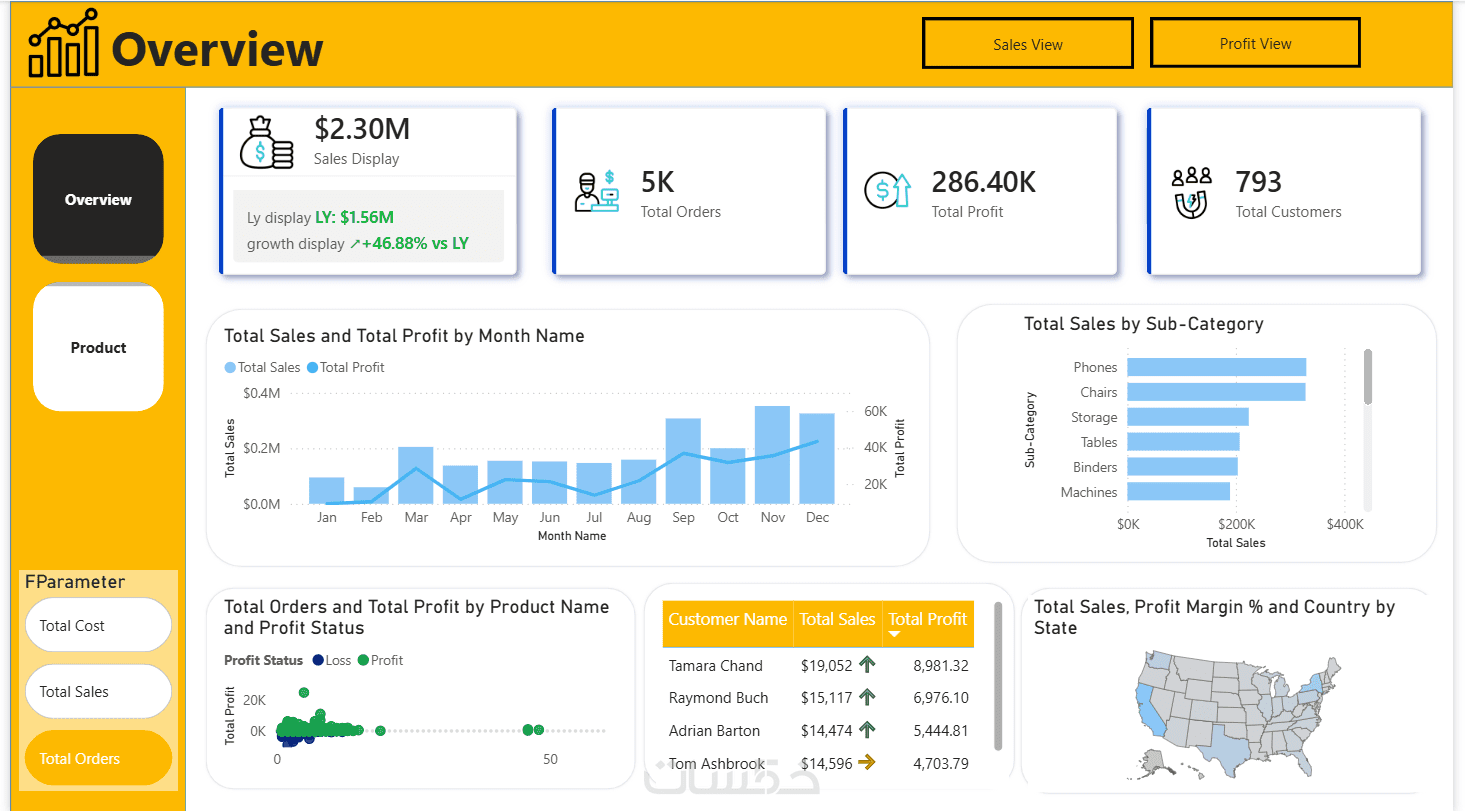The image size is (1465, 811).
Task: Click the Overview bar chart logo icon
Action: [x=64, y=43]
